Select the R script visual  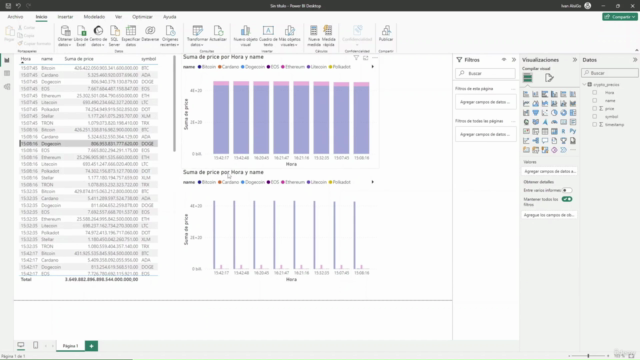click(563, 131)
